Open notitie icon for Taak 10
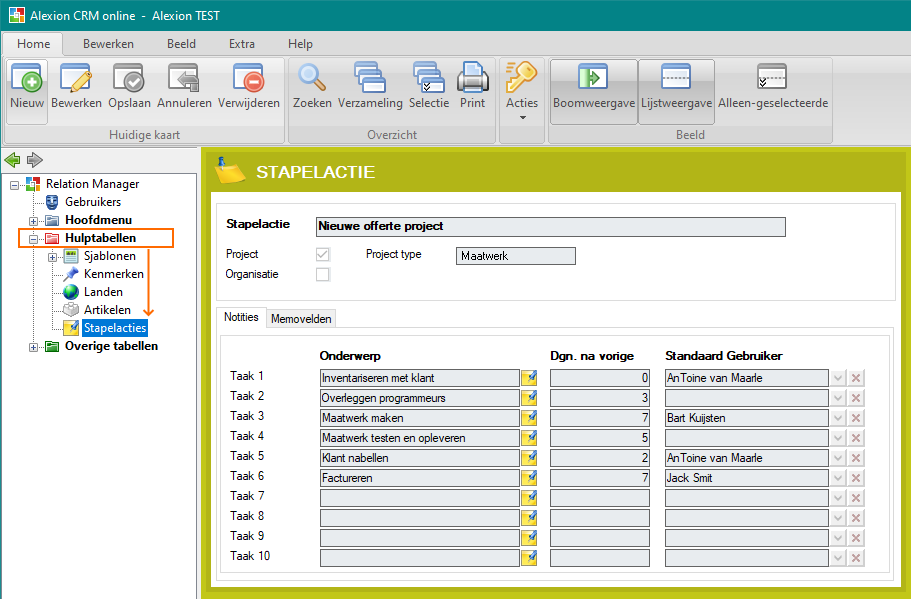 click(529, 558)
